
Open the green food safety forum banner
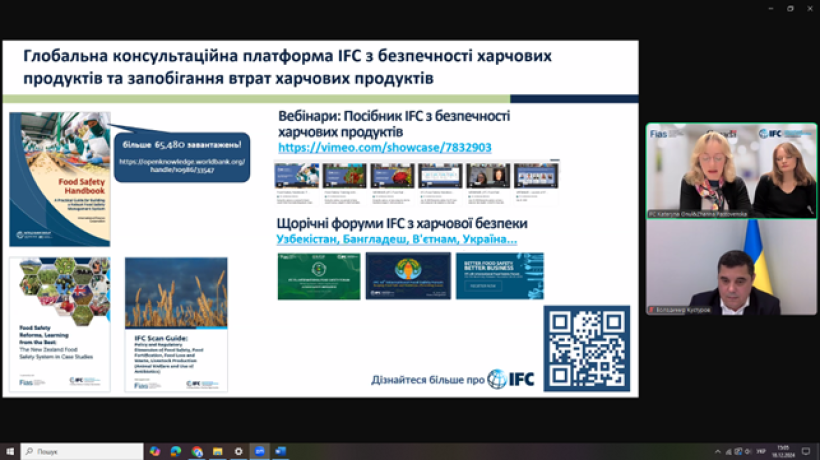pos(319,276)
